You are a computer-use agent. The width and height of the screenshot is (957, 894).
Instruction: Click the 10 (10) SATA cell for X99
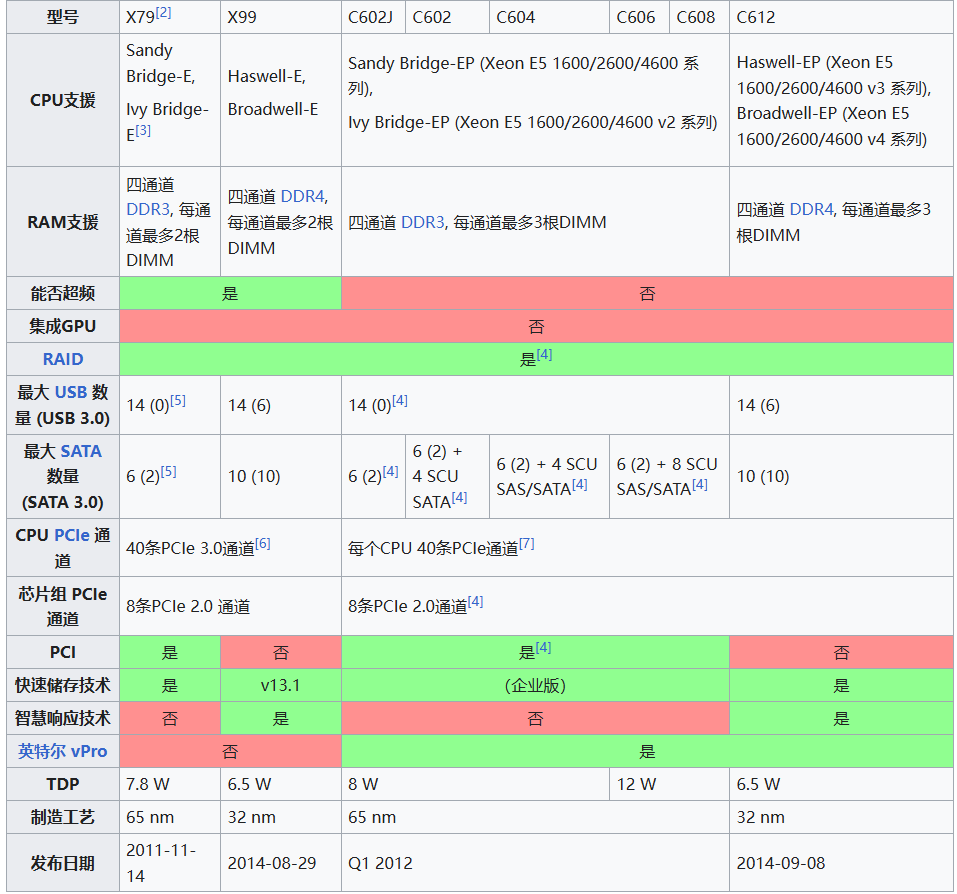click(x=281, y=477)
